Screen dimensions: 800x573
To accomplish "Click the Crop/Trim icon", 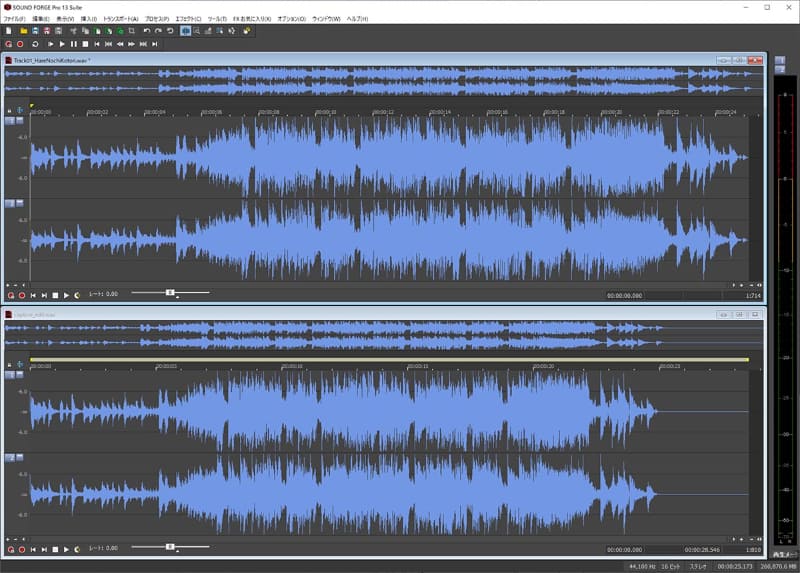I will tap(132, 31).
